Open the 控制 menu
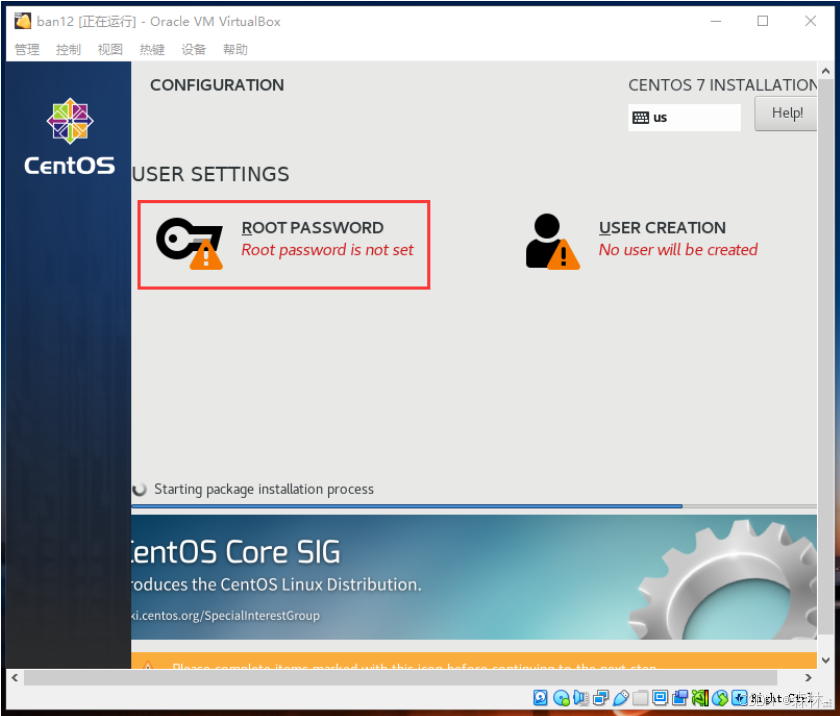Screen dimensions: 840x716 click(68, 49)
